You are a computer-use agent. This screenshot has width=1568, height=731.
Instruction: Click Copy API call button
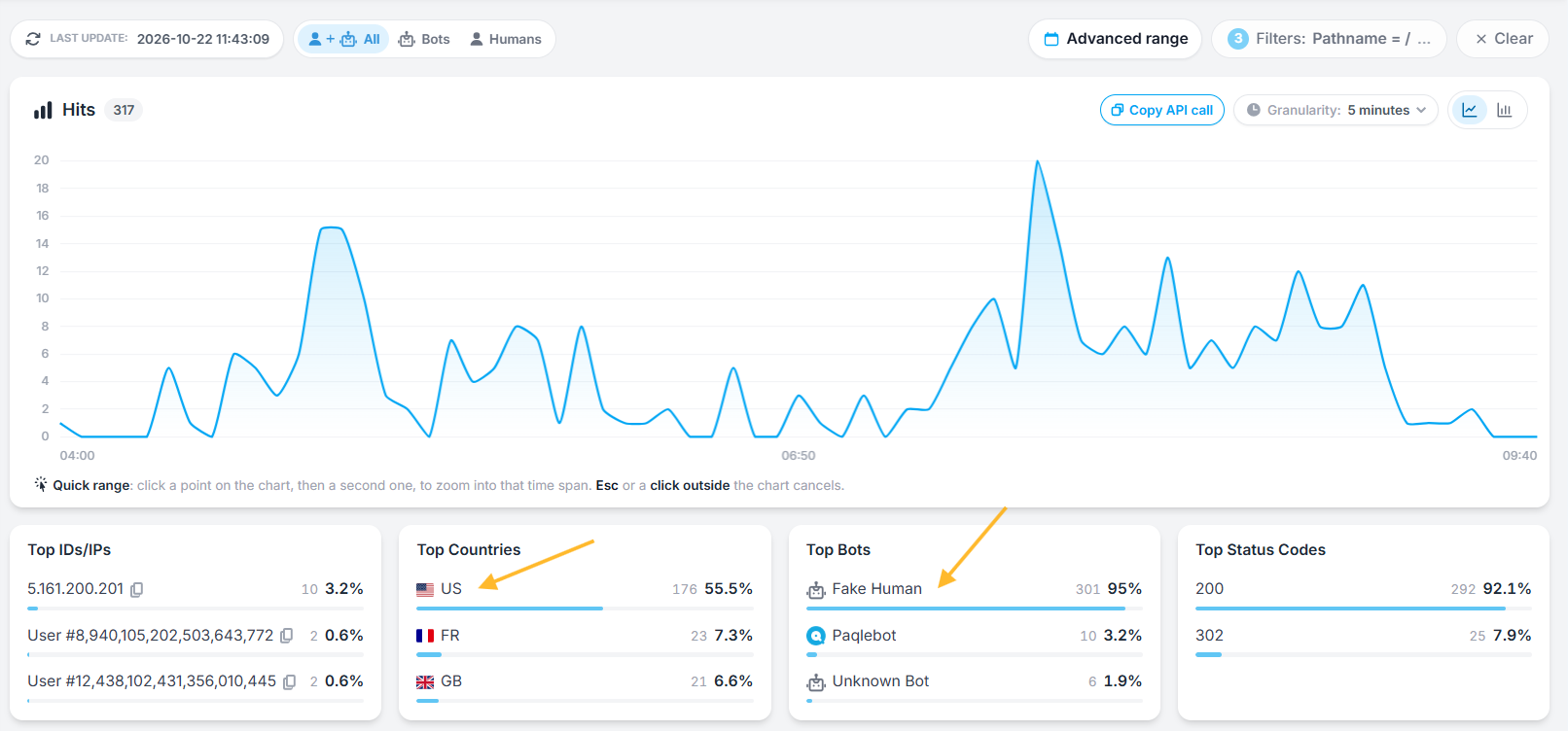[1162, 110]
